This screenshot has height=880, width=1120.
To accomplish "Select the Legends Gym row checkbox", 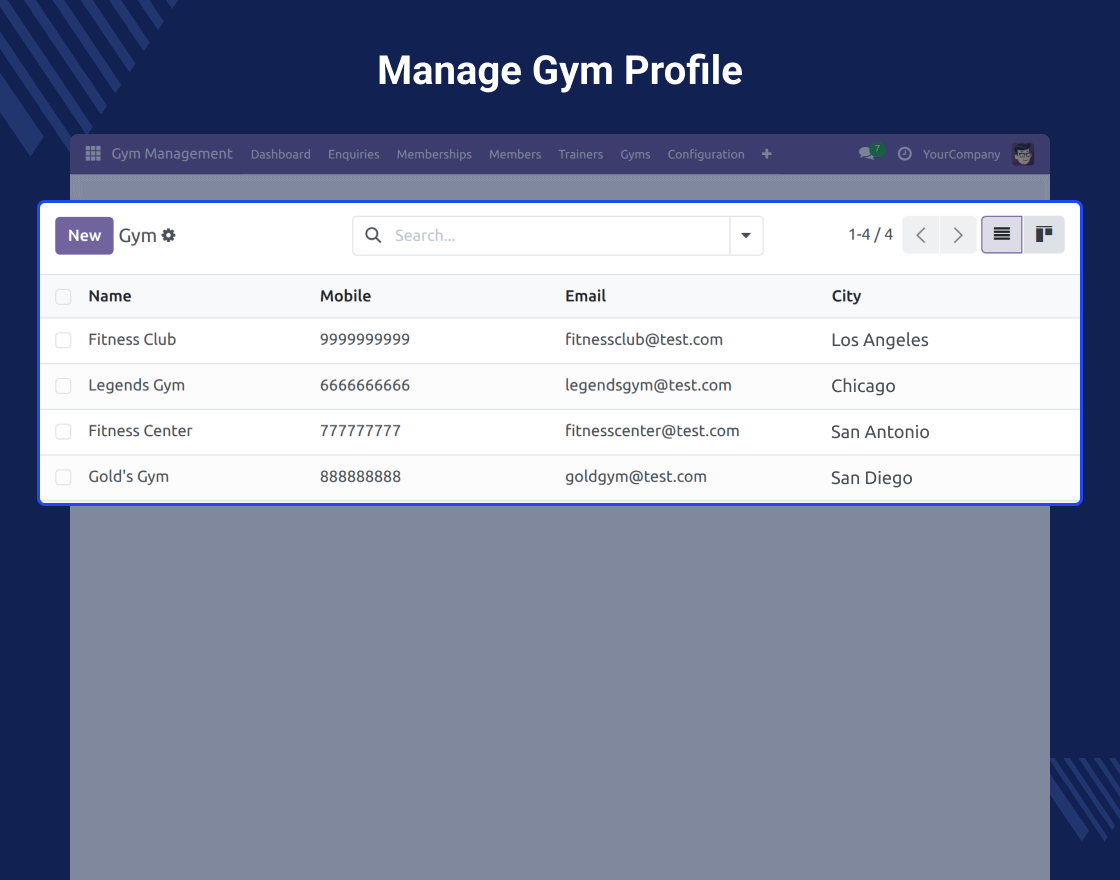I will coord(64,386).
